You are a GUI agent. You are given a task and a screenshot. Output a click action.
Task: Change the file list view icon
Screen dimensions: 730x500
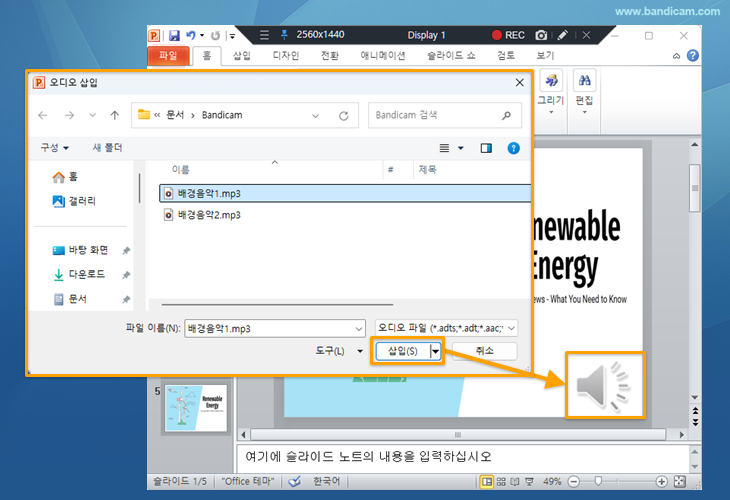click(x=444, y=148)
